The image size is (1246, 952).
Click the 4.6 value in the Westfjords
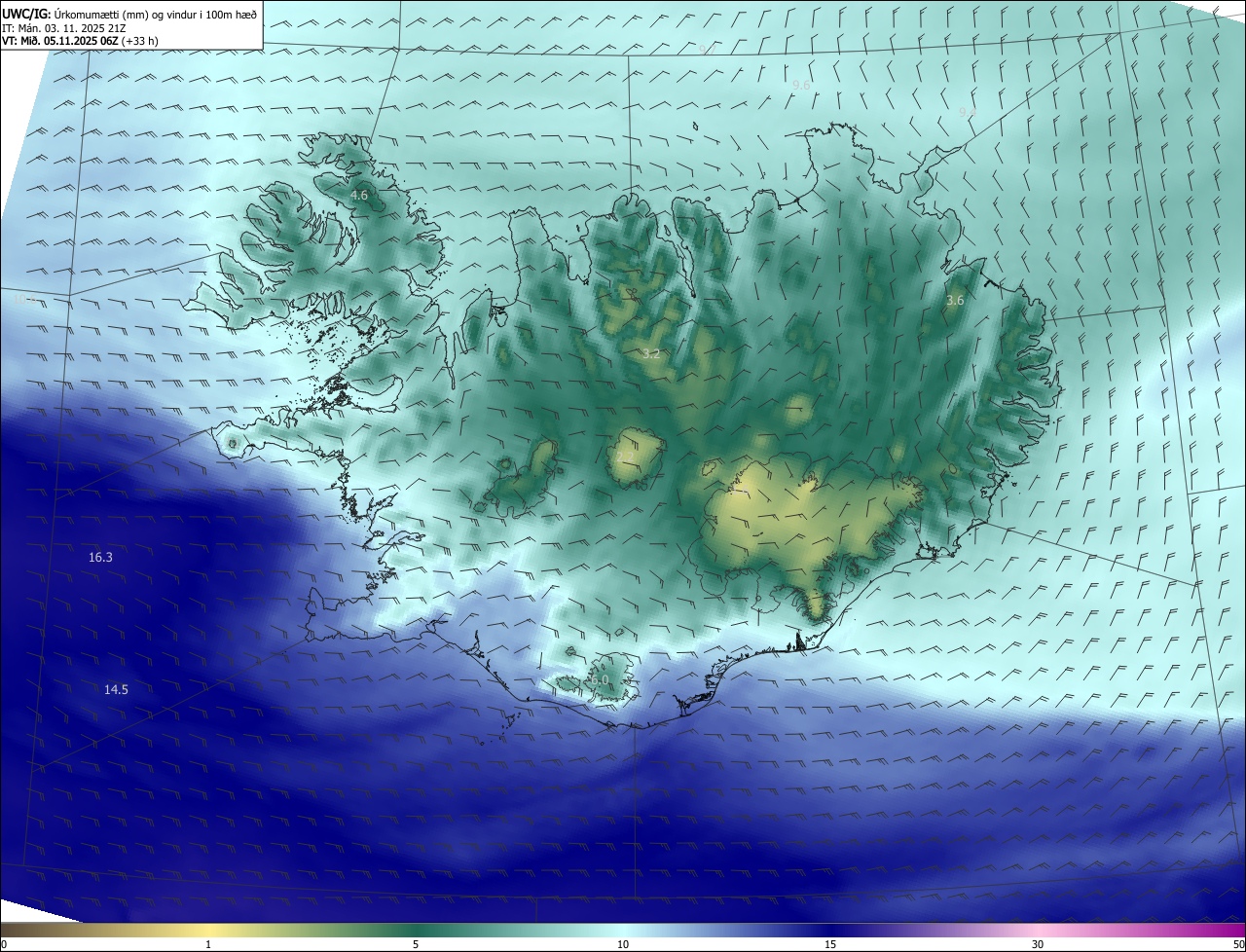pyautogui.click(x=359, y=196)
